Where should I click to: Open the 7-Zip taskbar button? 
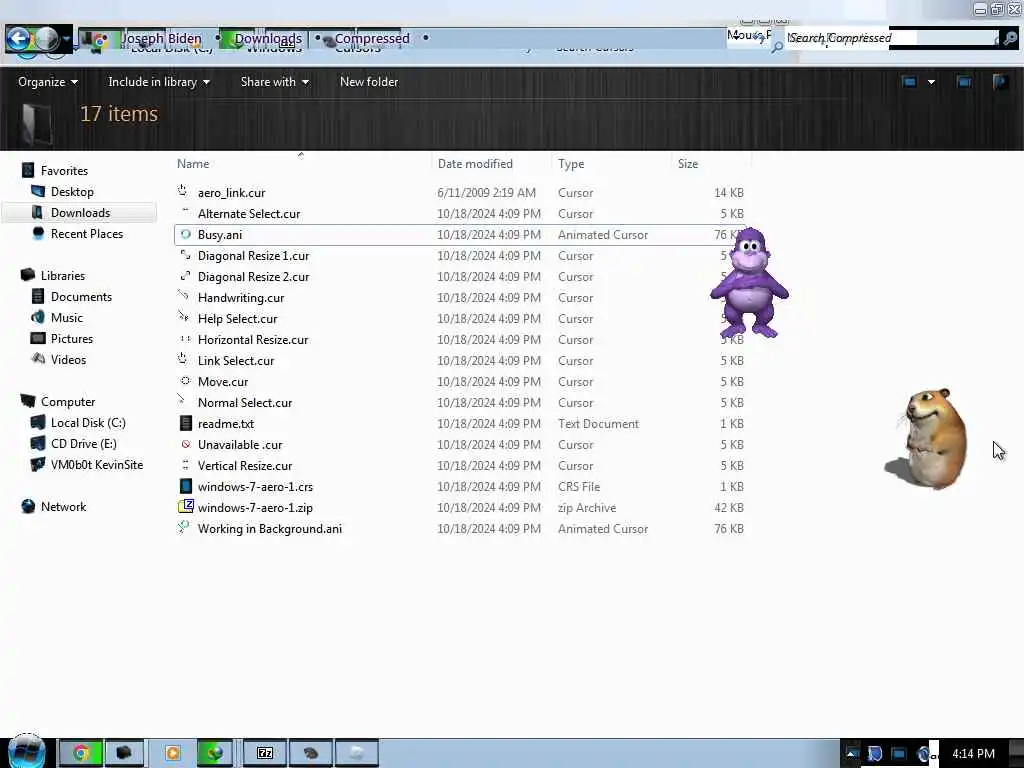click(264, 753)
